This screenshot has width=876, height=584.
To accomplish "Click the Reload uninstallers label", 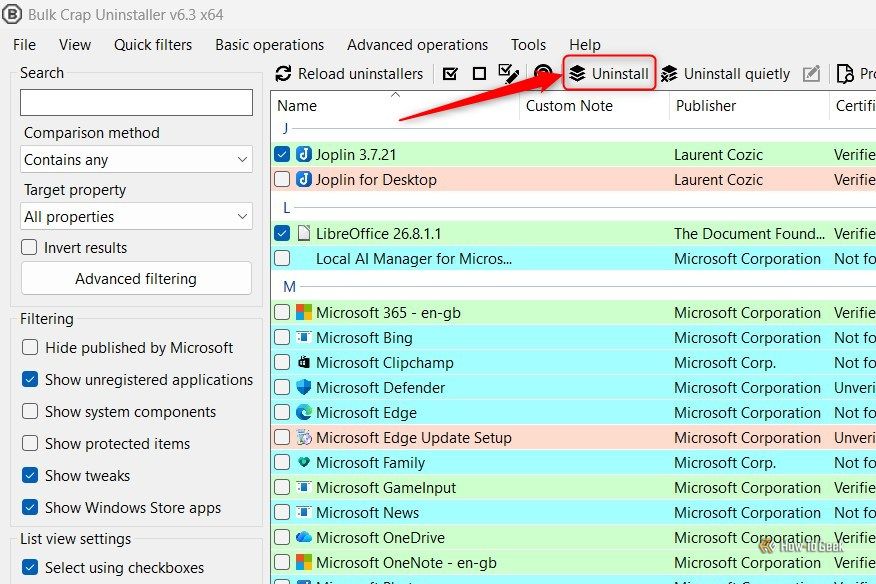I will pyautogui.click(x=360, y=74).
